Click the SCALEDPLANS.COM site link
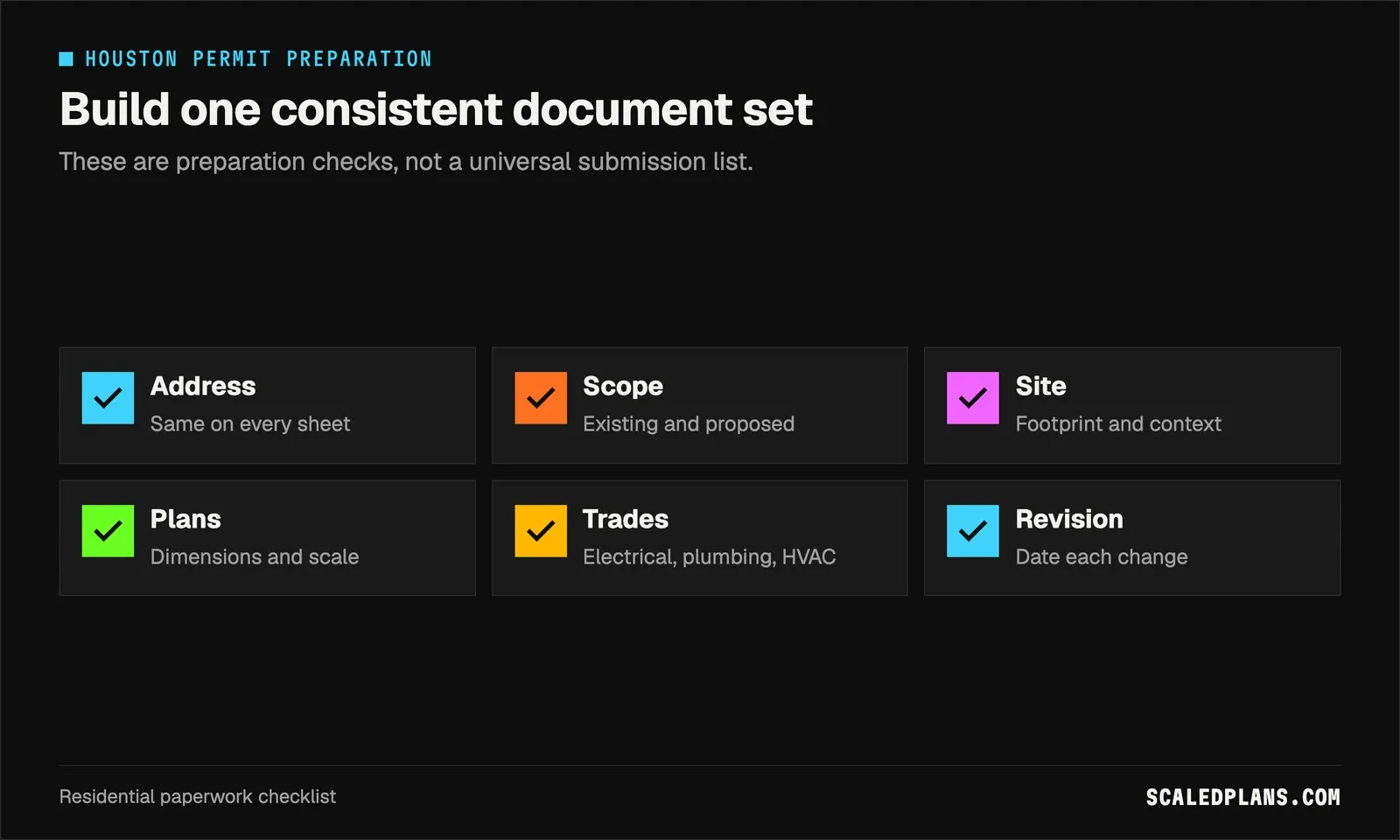This screenshot has width=1400, height=840. click(1243, 797)
